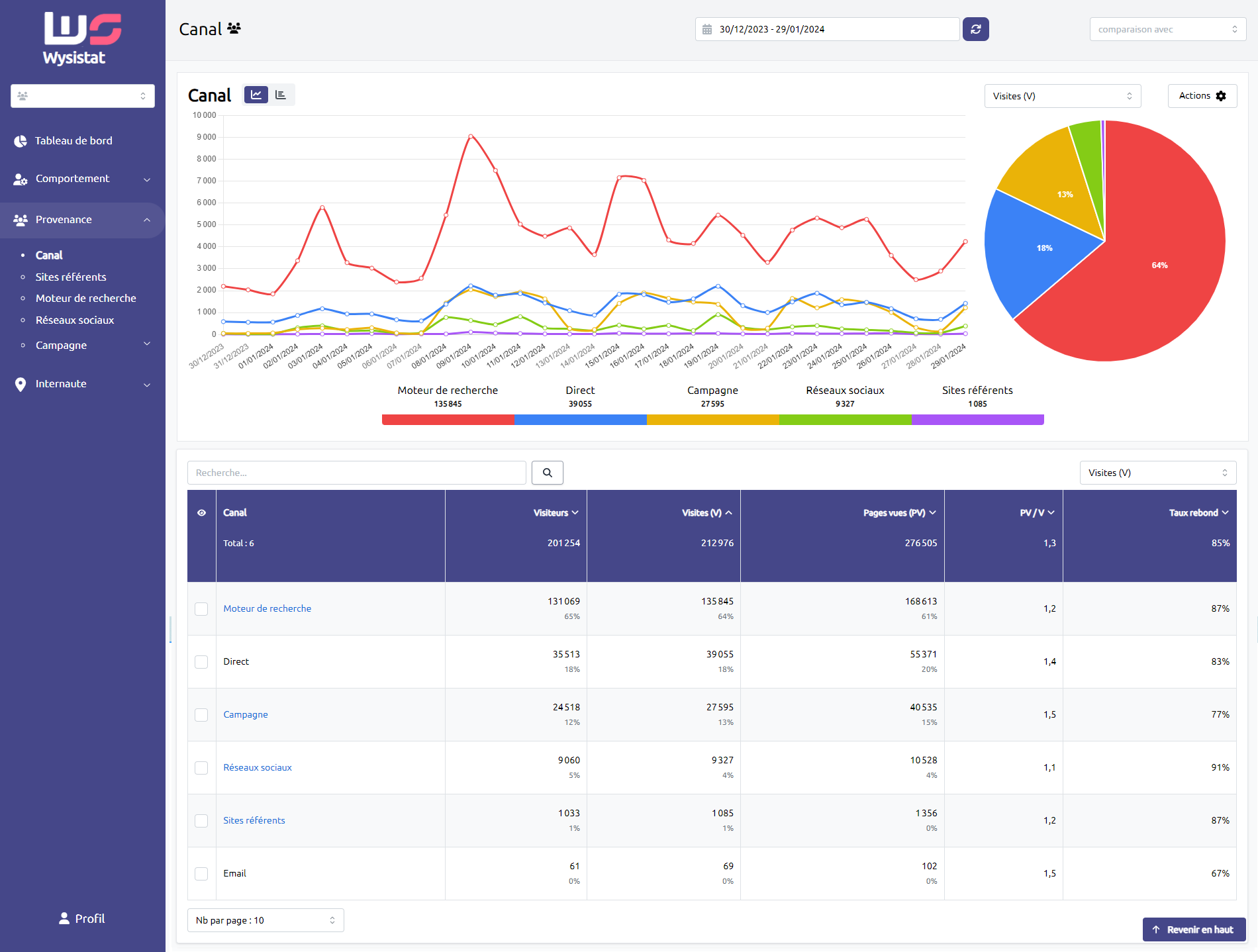The width and height of the screenshot is (1258, 952).
Task: Click the red Moteur de recherche legend bar
Action: click(448, 420)
